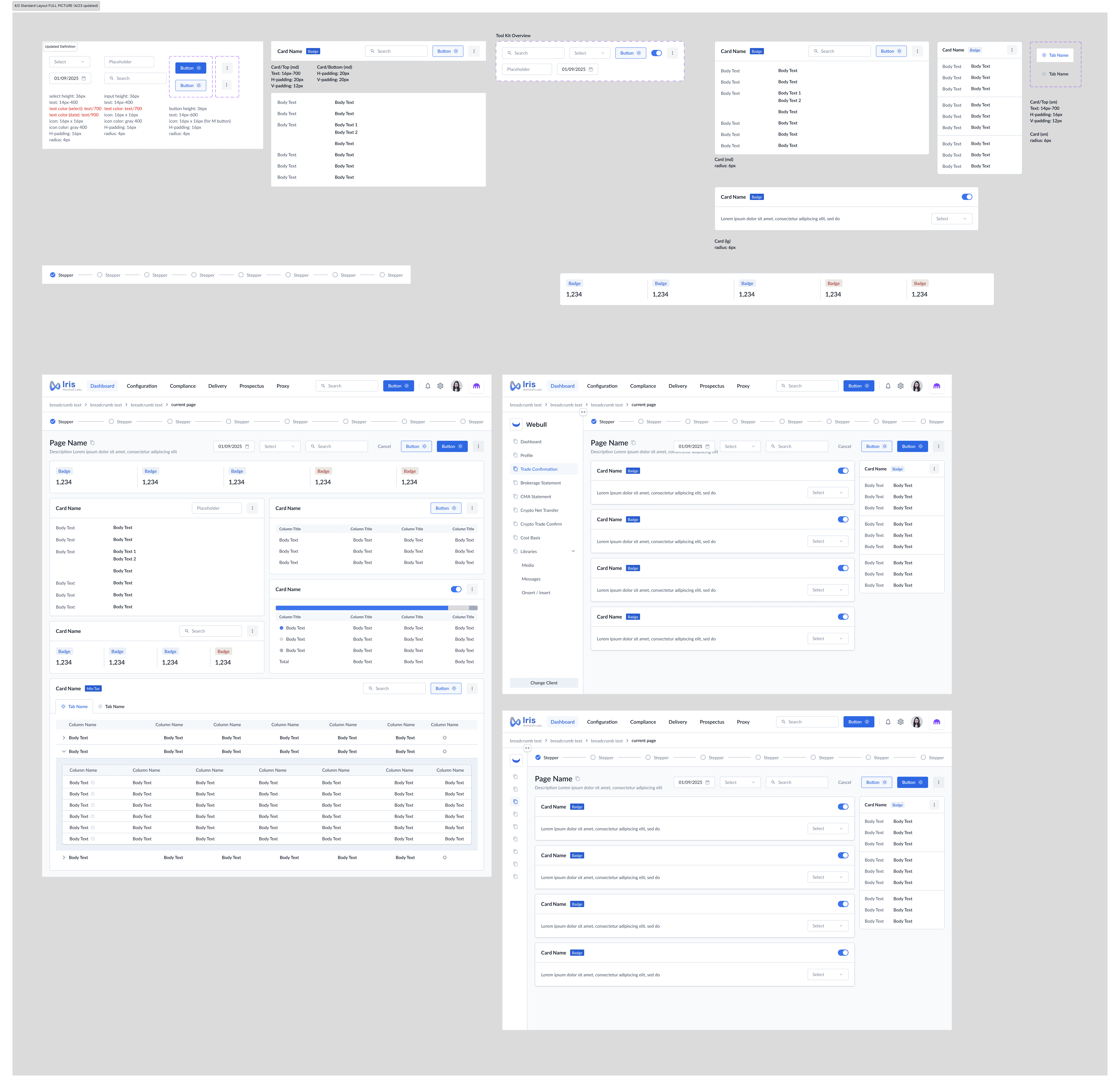Click the checked Stepper in the Webull sidebar page

click(x=603, y=422)
